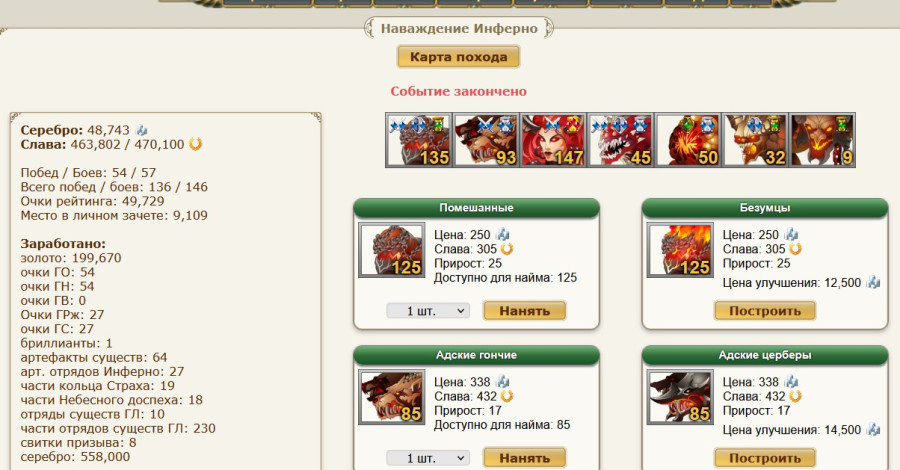
Task: Click the silver icon beside Серебро
Action: tap(141, 130)
